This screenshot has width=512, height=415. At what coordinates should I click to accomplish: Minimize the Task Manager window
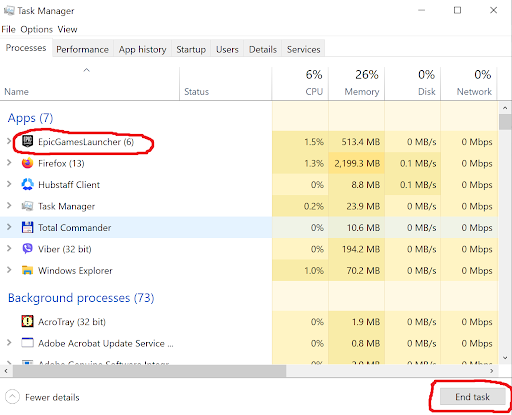422,10
